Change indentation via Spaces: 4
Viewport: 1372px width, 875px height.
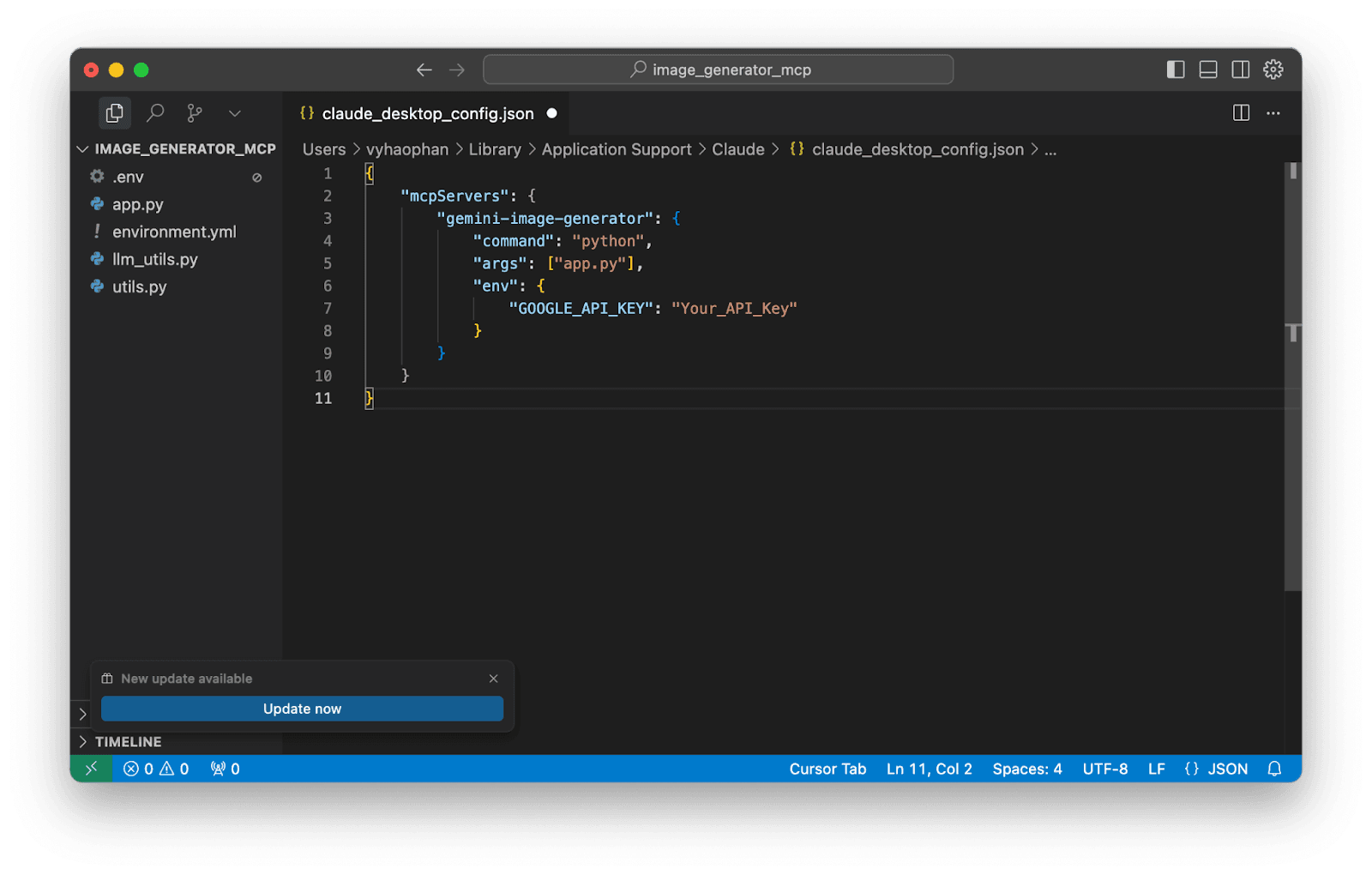pyautogui.click(x=1027, y=769)
